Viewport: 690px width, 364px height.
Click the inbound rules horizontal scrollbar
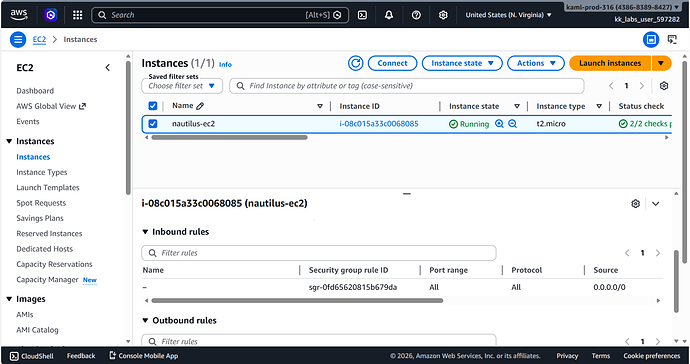tap(297, 301)
